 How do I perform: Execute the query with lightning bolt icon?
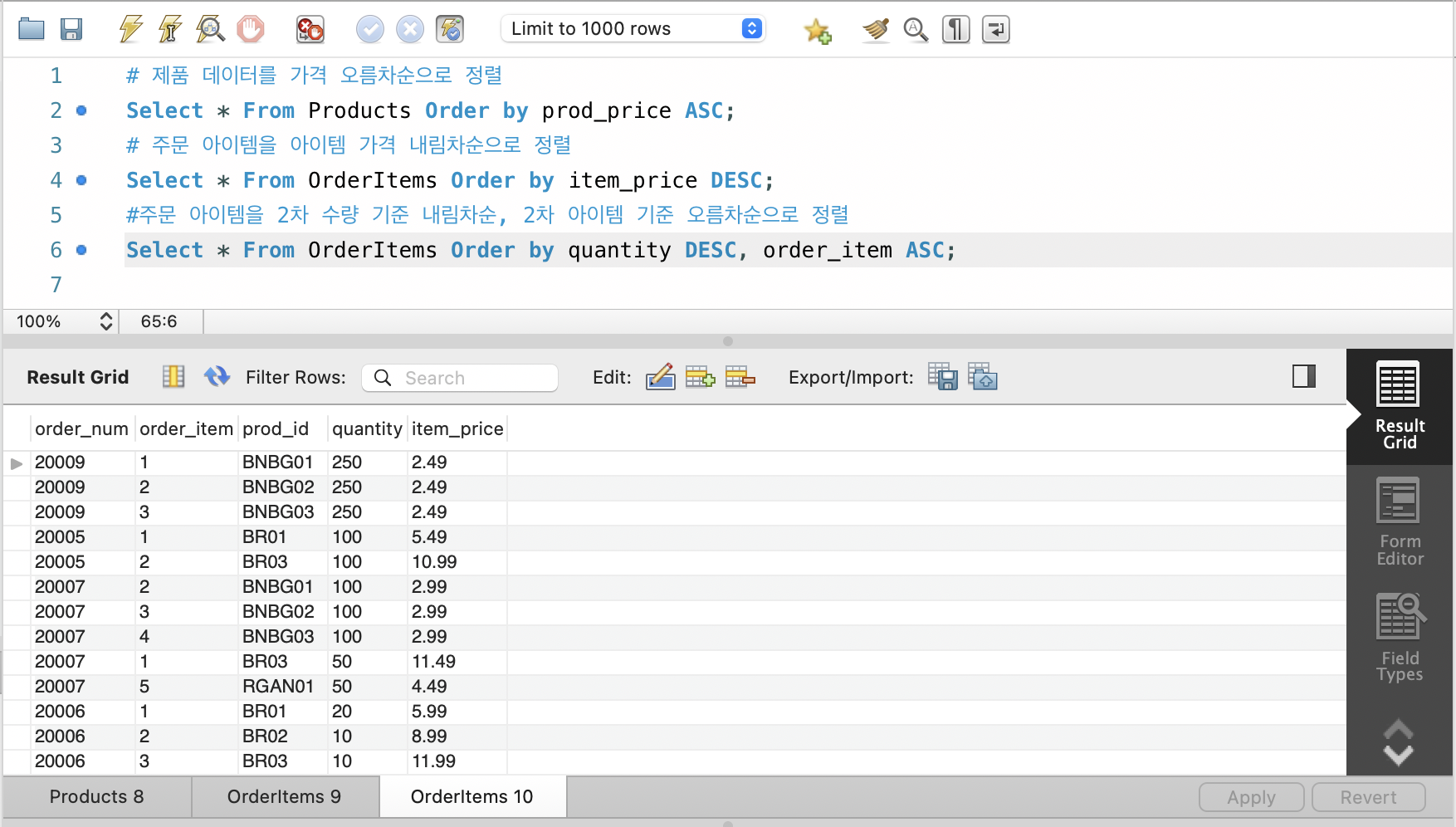coord(130,29)
